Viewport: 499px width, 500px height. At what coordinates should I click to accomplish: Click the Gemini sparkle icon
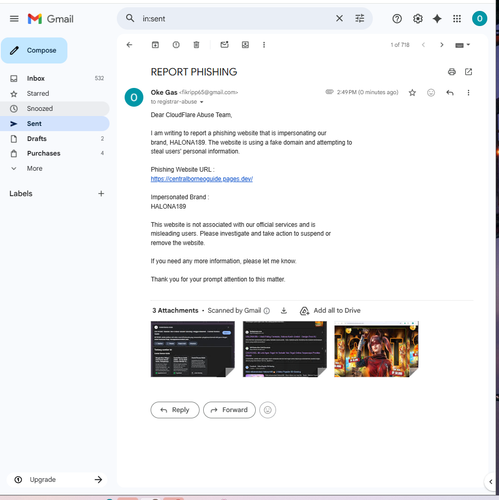tap(437, 19)
